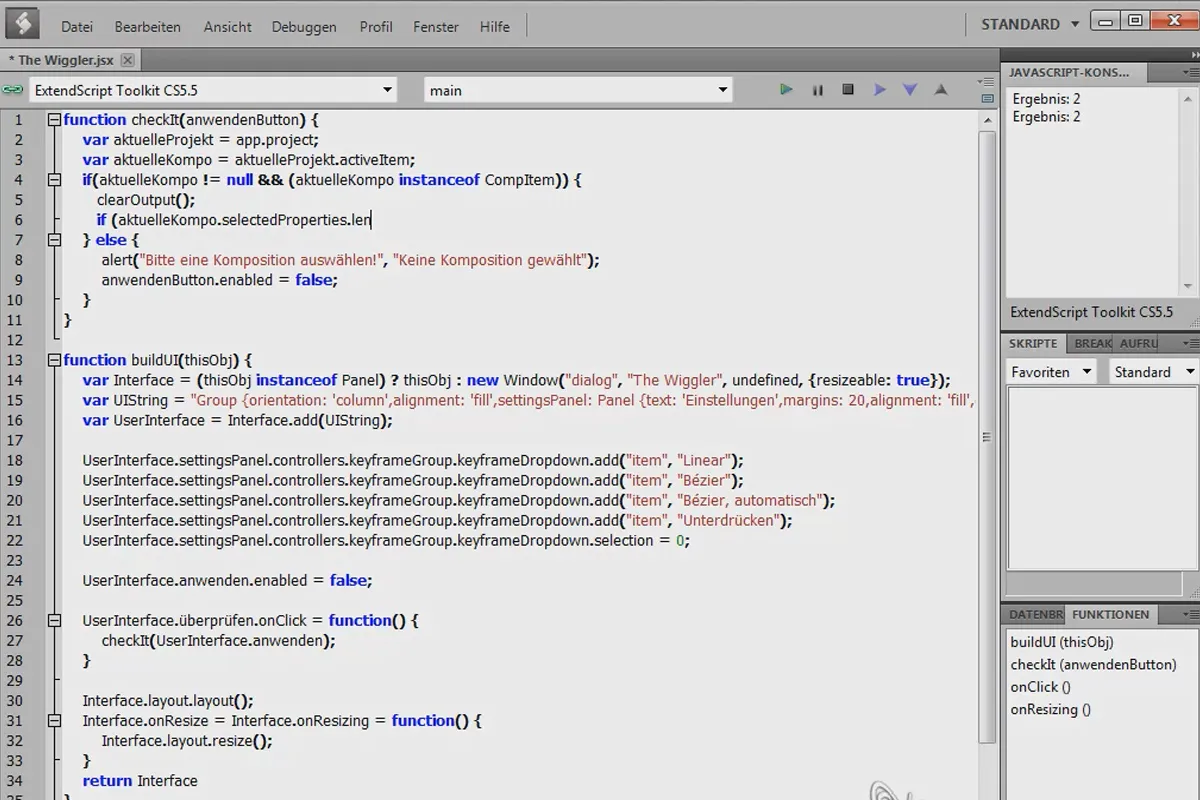The width and height of the screenshot is (1200, 800).
Task: Jump to checkIt (anwendenButton) in functions list
Action: tap(1093, 664)
